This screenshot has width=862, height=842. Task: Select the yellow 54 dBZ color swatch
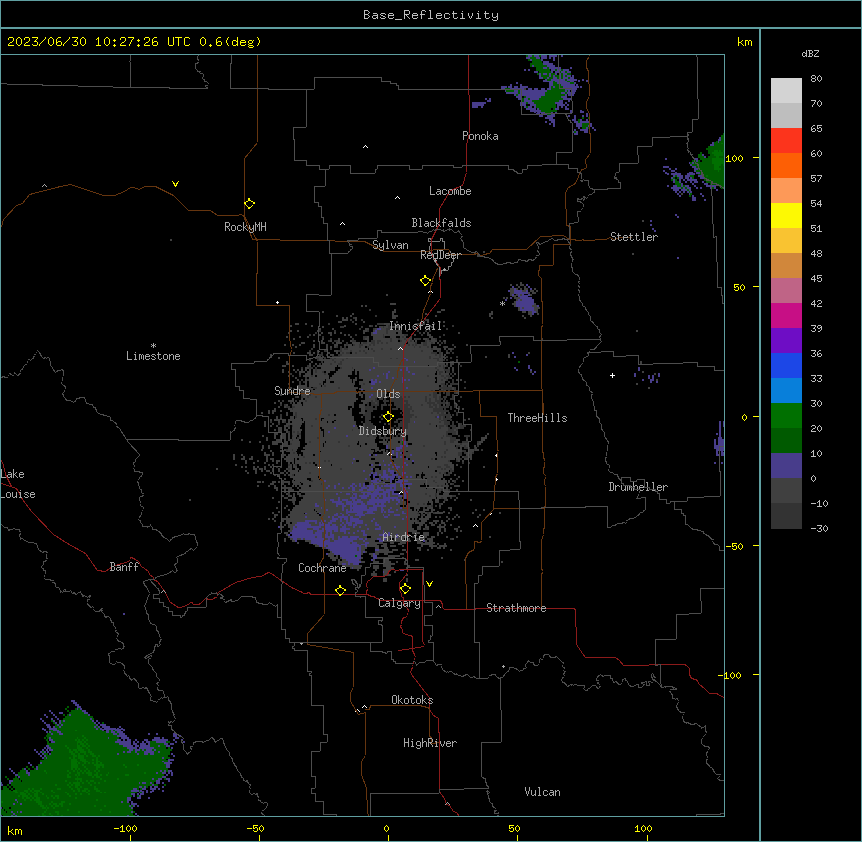point(786,215)
